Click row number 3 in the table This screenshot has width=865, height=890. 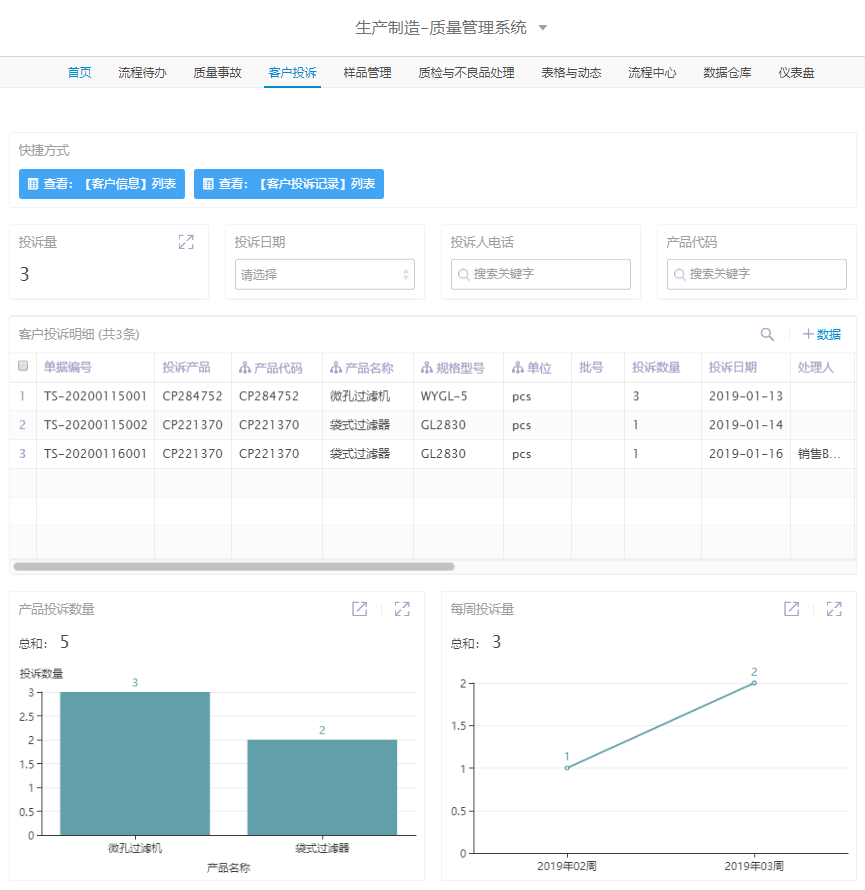[x=22, y=454]
